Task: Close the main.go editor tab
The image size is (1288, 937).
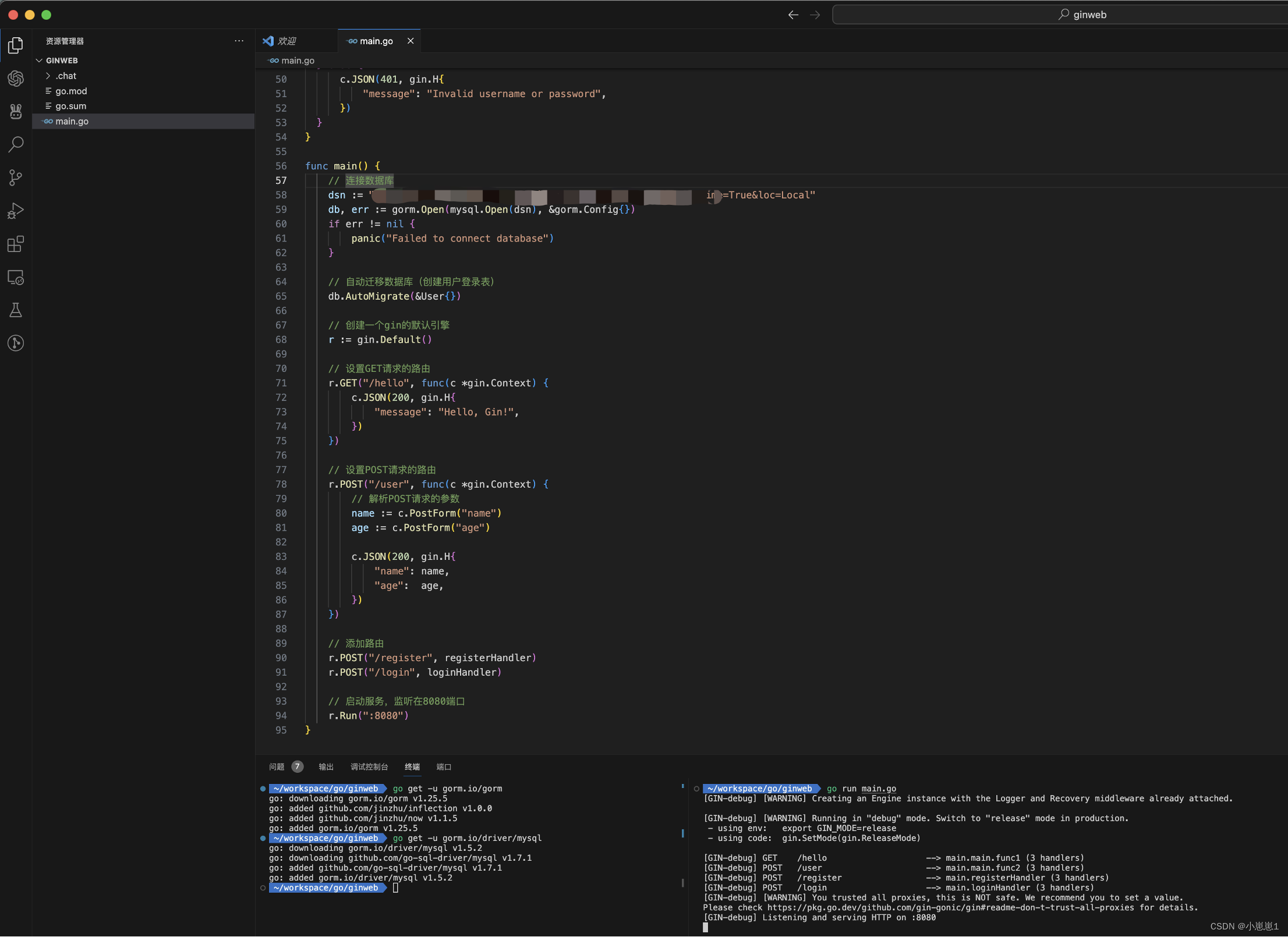Action: tap(411, 41)
